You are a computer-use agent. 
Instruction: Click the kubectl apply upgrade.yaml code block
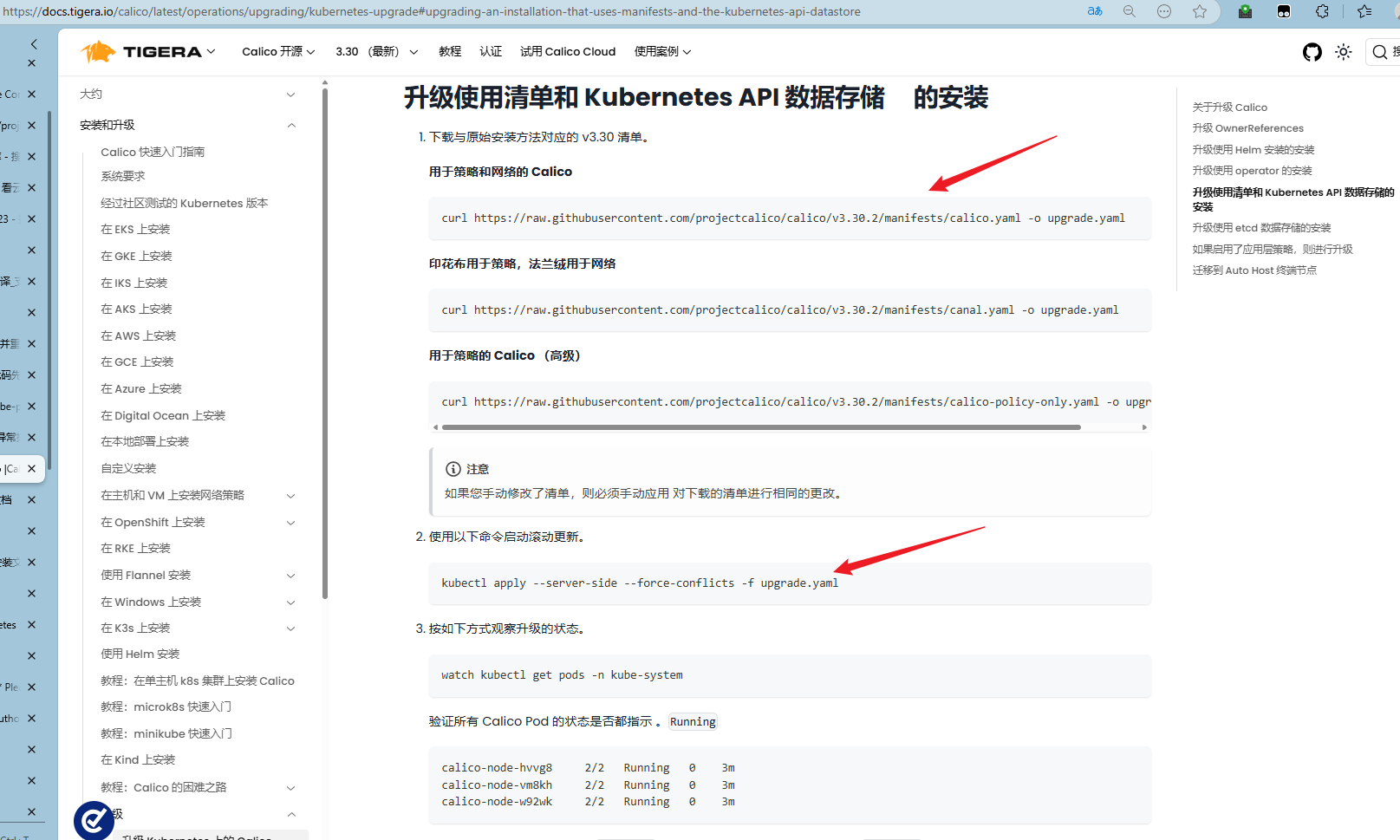[x=790, y=583]
